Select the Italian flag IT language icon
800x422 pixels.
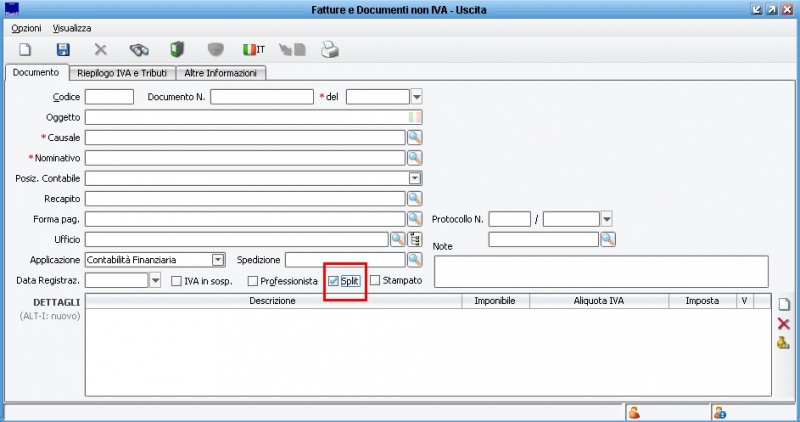tap(254, 49)
